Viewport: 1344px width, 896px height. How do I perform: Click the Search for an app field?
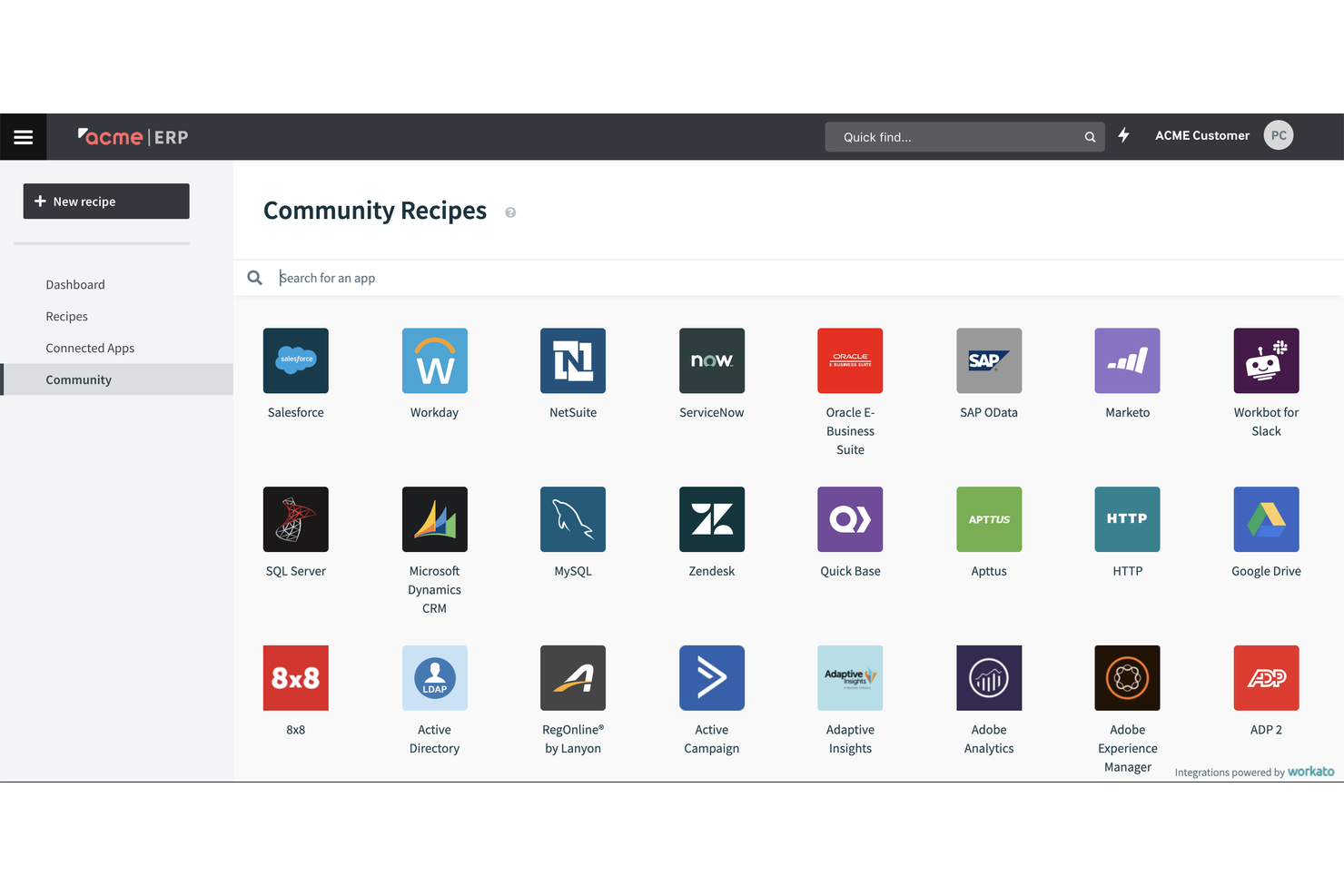(x=454, y=277)
